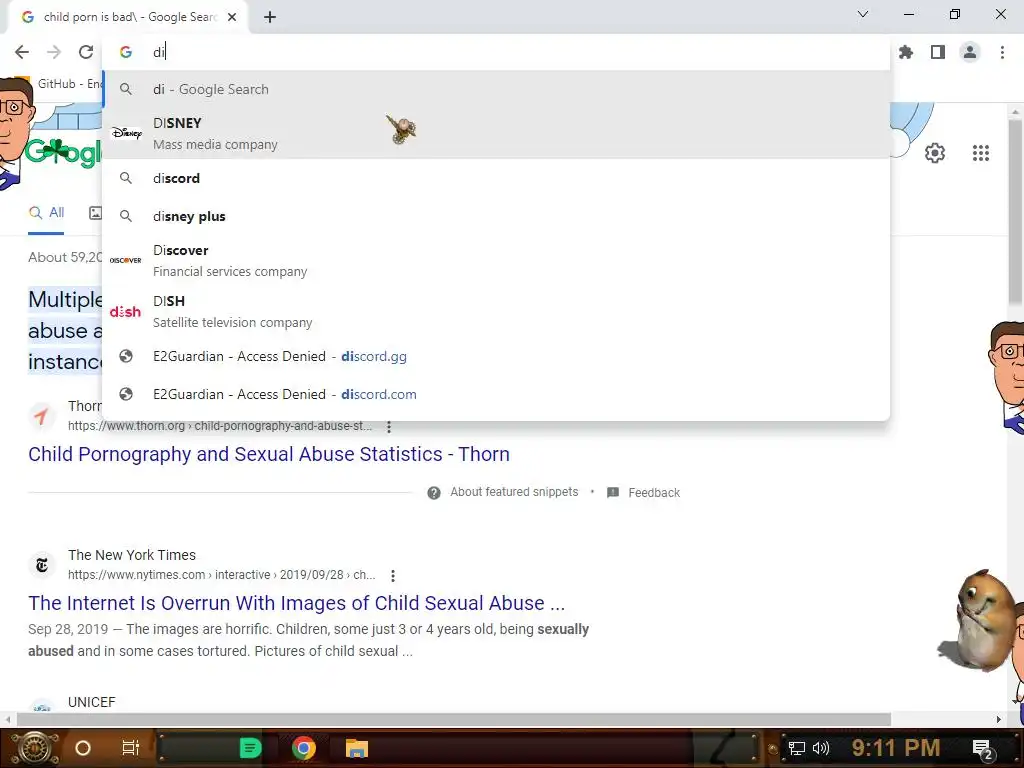
Task: Open Cortana circle on taskbar
Action: (82, 748)
